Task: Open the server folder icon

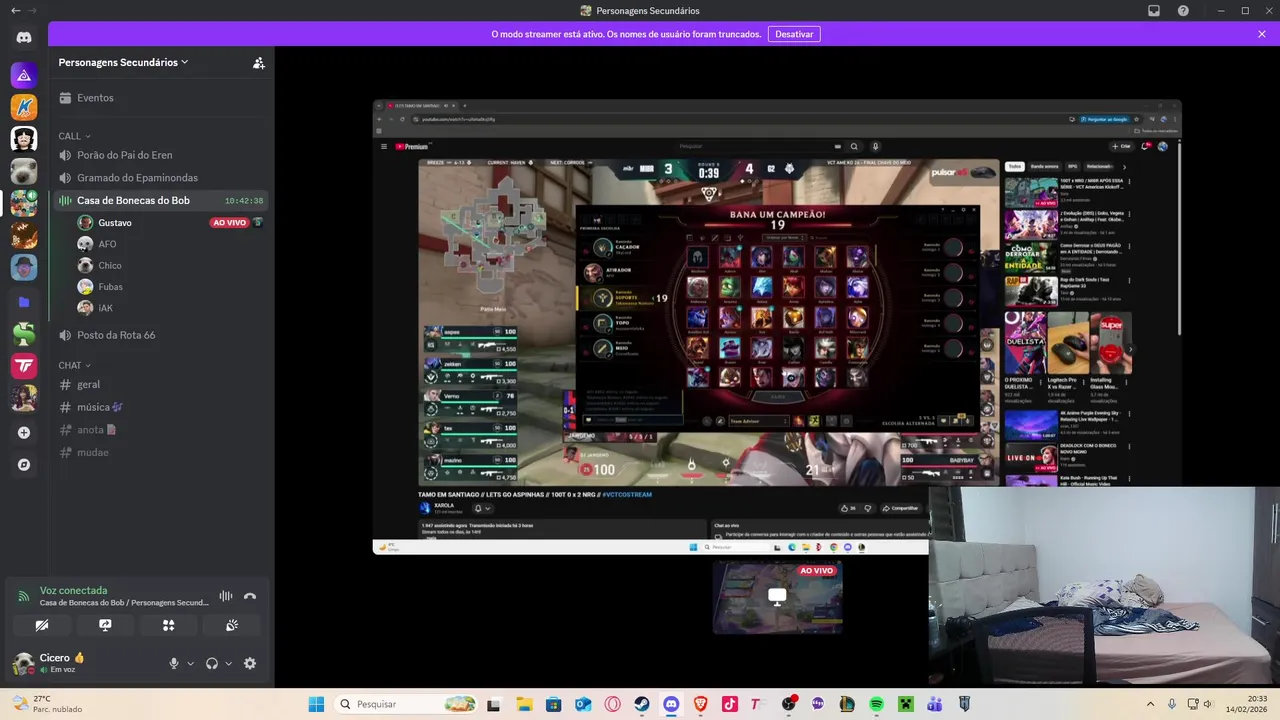Action: [24, 302]
